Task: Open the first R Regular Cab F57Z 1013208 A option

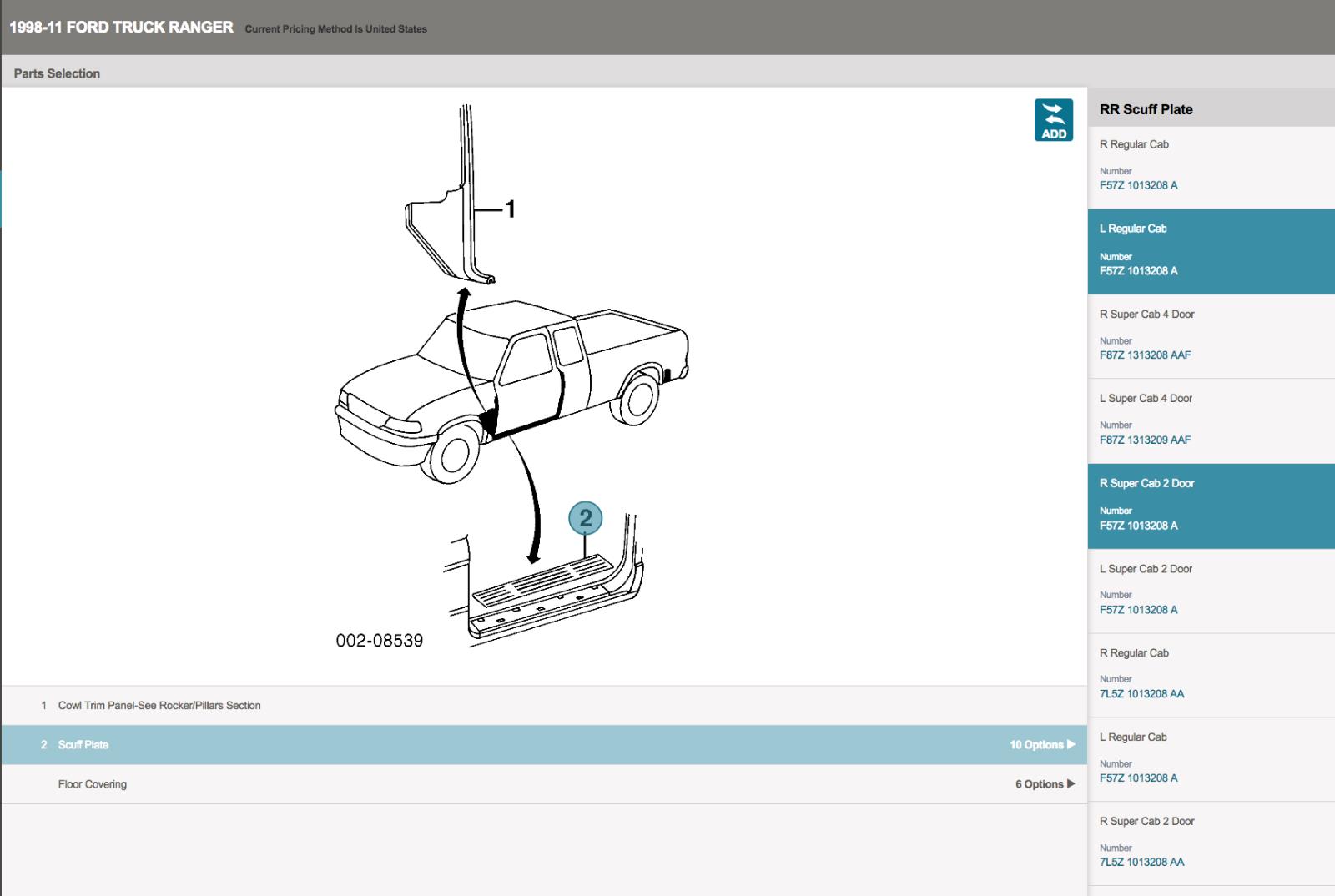Action: [x=1212, y=168]
